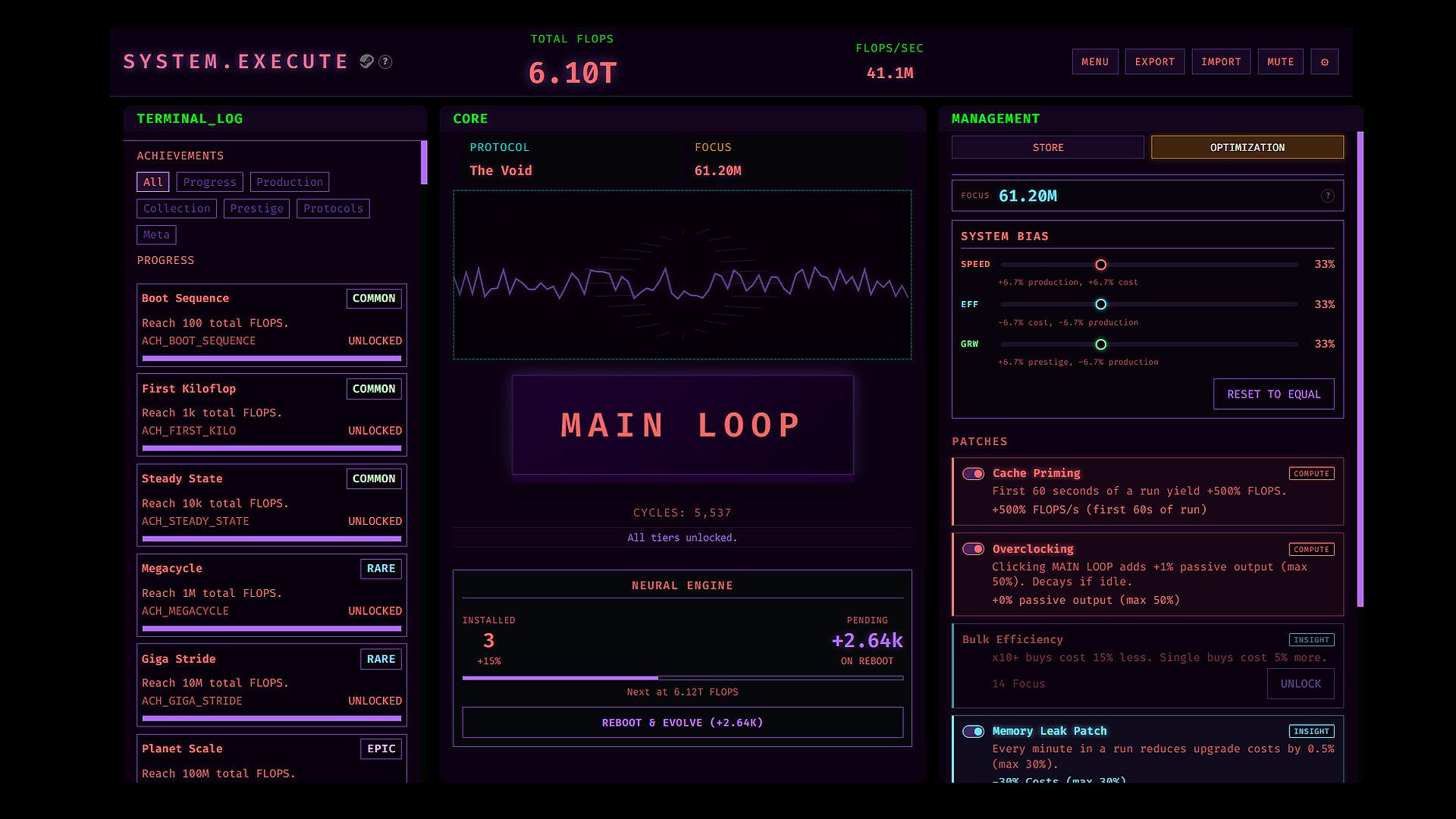The height and width of the screenshot is (819, 1456).
Task: Disable the Cache Priming patch toggle
Action: pos(973,474)
